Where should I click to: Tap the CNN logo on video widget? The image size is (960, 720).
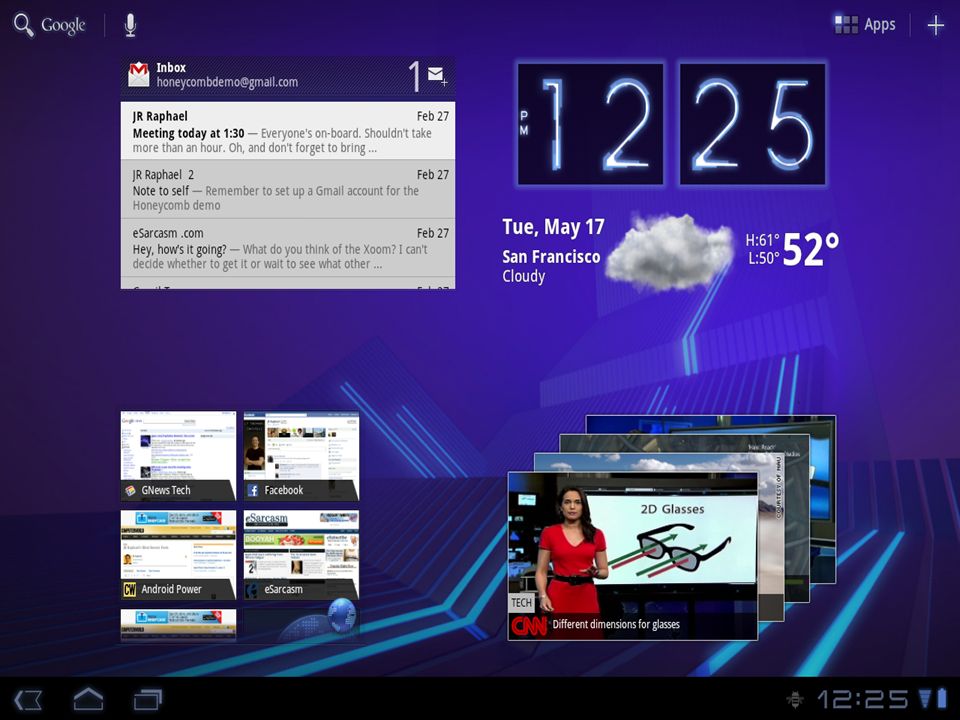tap(528, 626)
